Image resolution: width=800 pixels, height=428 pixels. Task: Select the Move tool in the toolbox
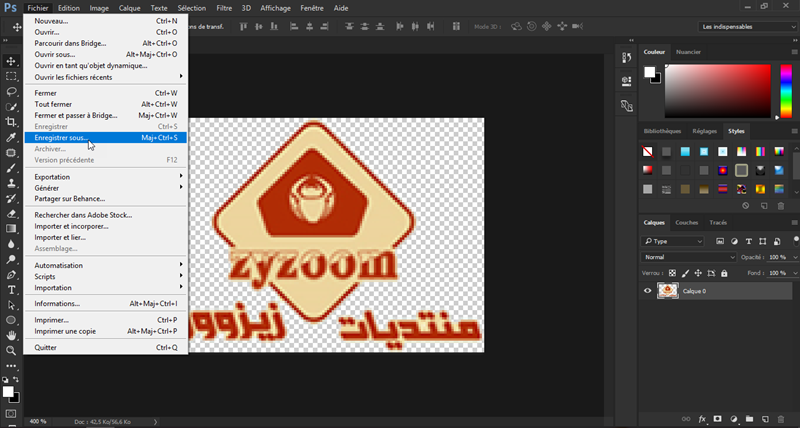pos(11,61)
